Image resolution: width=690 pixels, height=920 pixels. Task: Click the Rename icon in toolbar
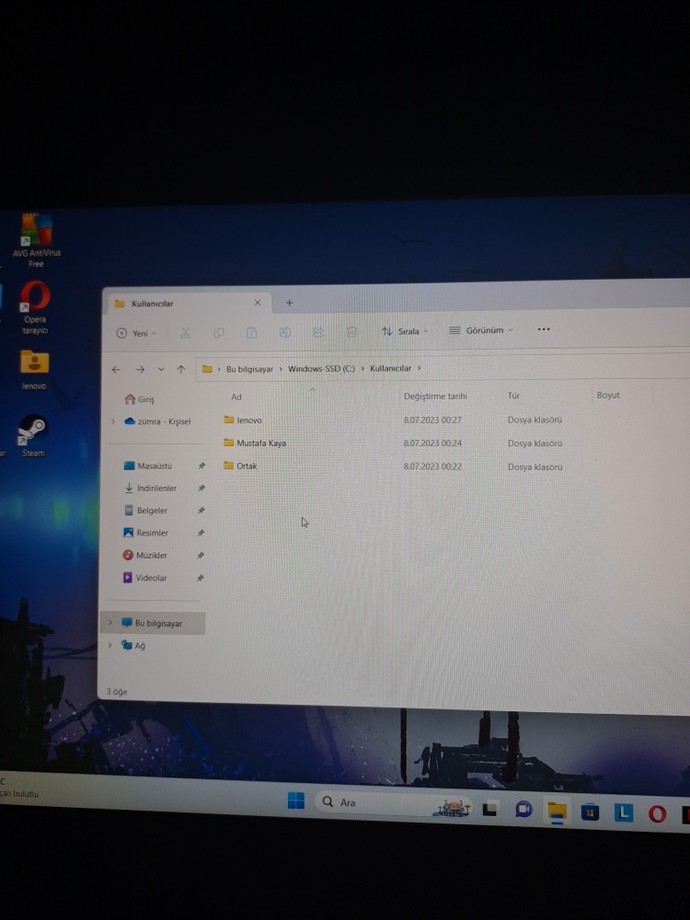tap(285, 333)
